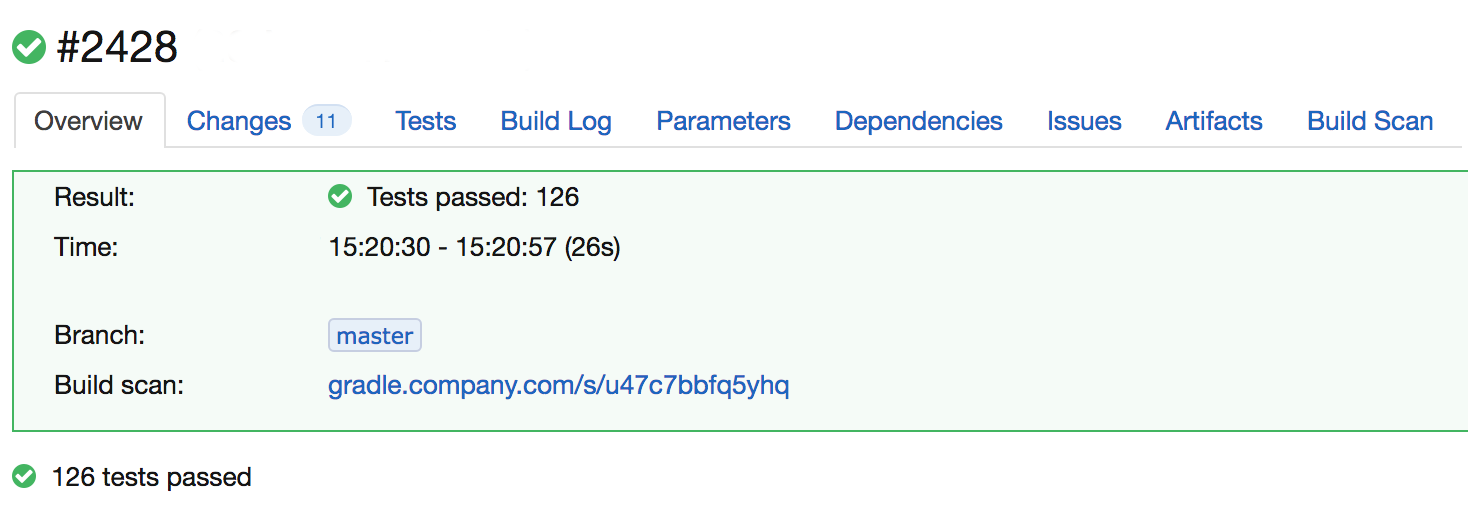Viewport: 1468px width, 516px height.
Task: Select the Parameters tab
Action: (723, 121)
